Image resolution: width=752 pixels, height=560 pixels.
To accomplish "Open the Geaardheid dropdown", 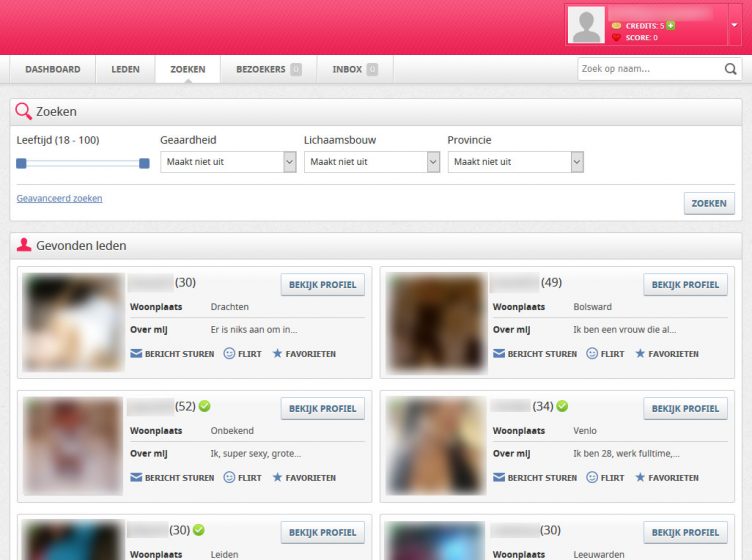I will [x=228, y=162].
